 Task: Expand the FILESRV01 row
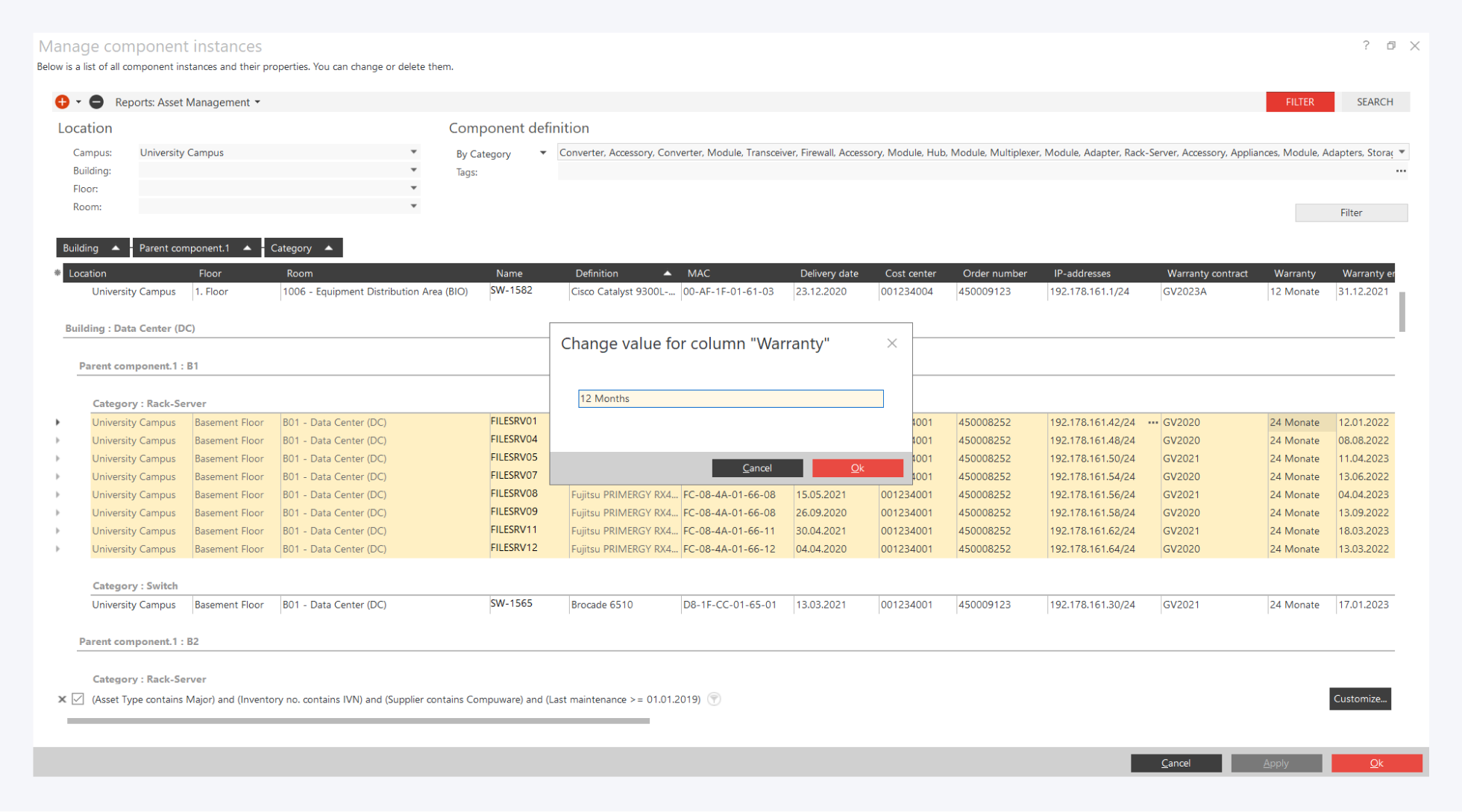58,423
